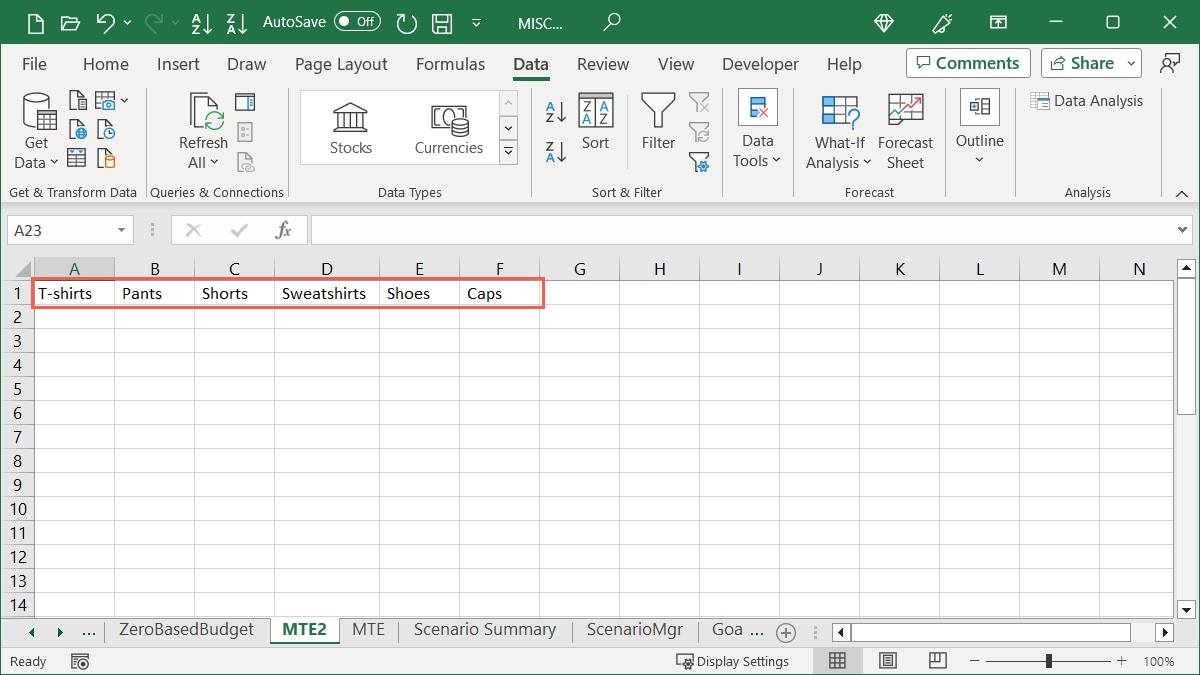Open the Comments panel
Image resolution: width=1200 pixels, height=675 pixels.
click(967, 62)
